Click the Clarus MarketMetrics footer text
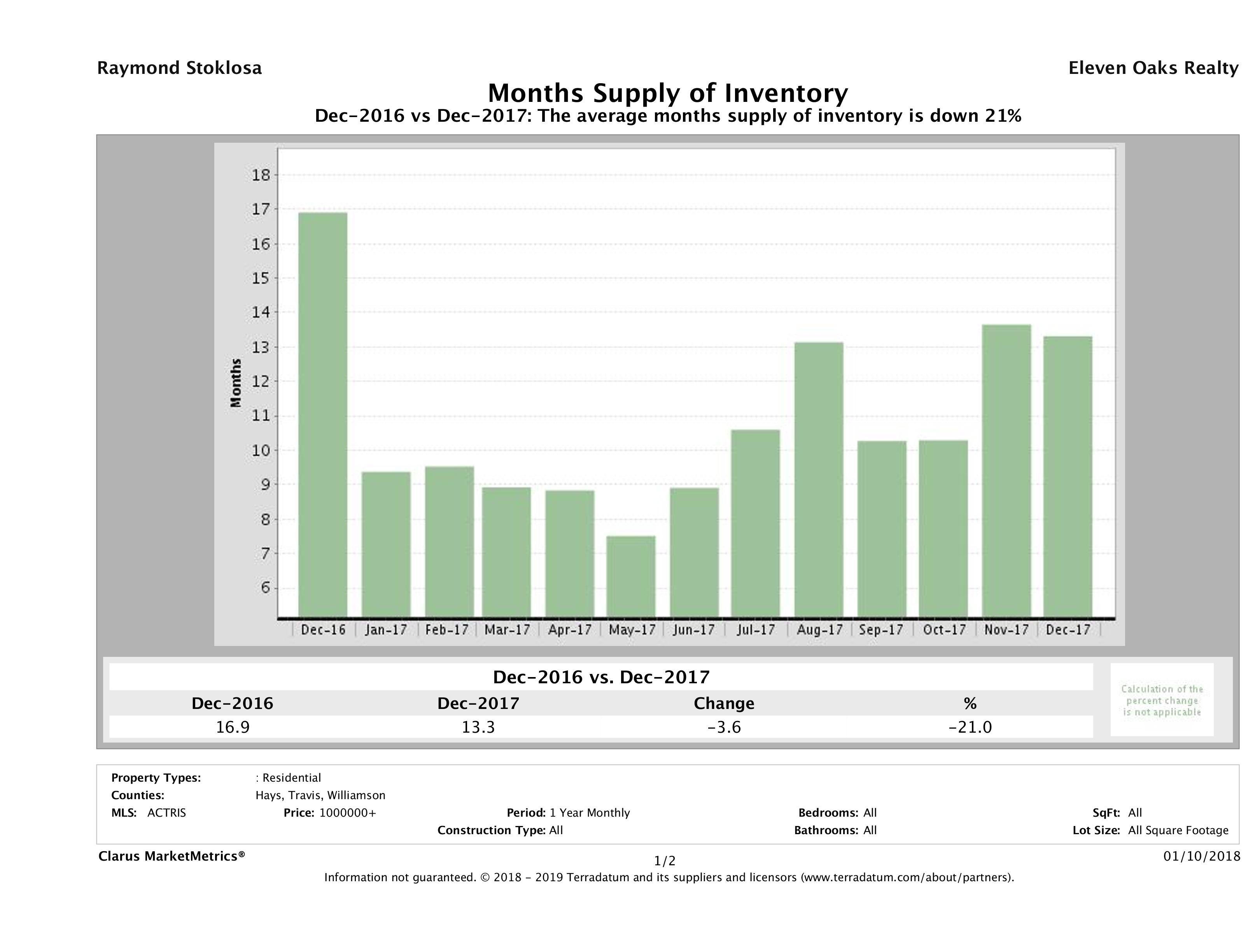 [172, 856]
